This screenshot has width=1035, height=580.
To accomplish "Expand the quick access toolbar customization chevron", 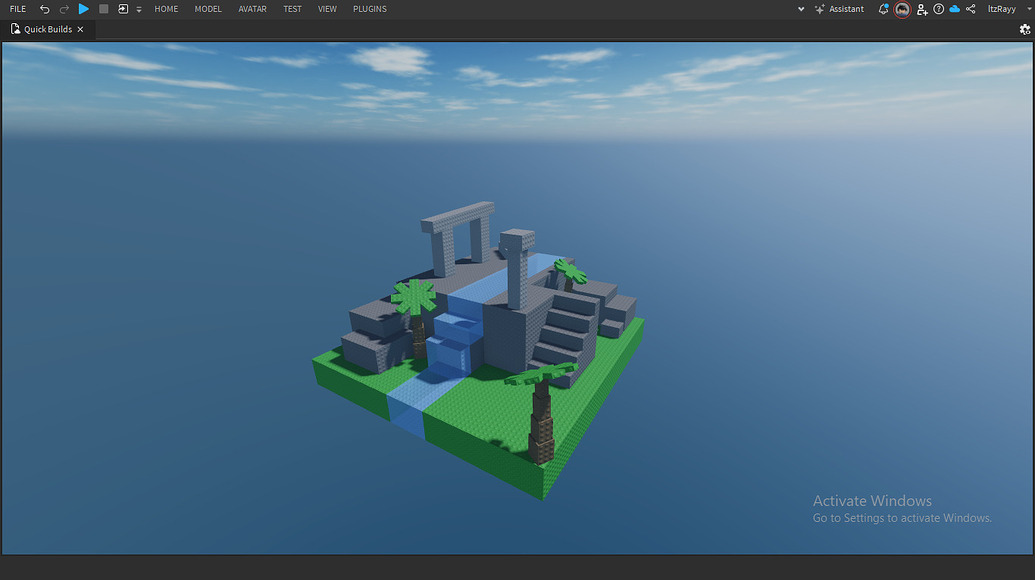I will [138, 9].
